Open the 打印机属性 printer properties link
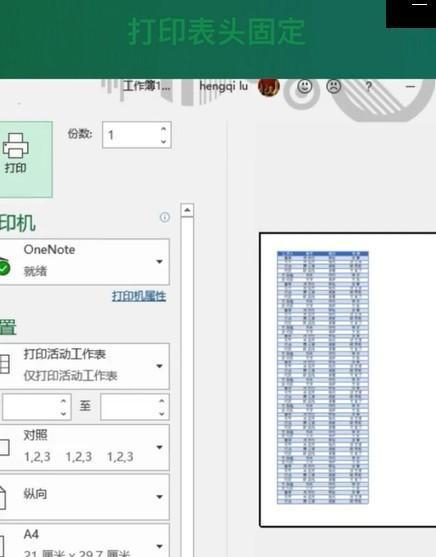436x557 pixels. (x=139, y=296)
